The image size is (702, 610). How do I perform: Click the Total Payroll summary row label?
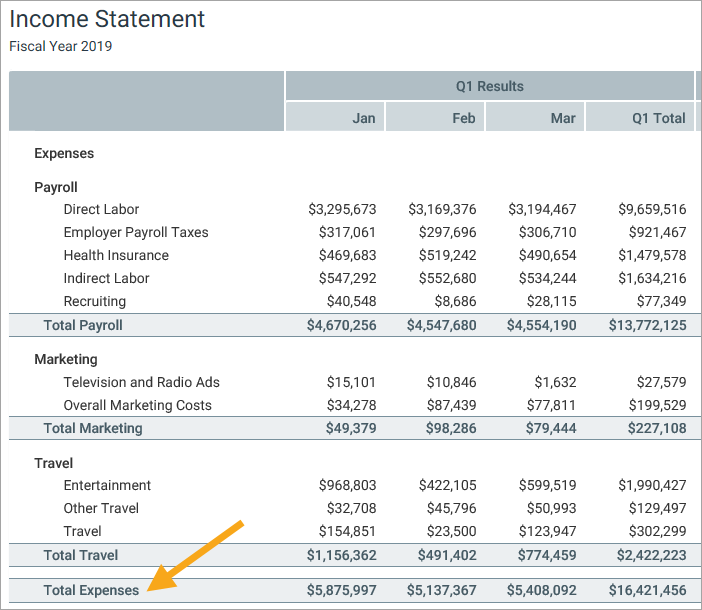click(83, 325)
